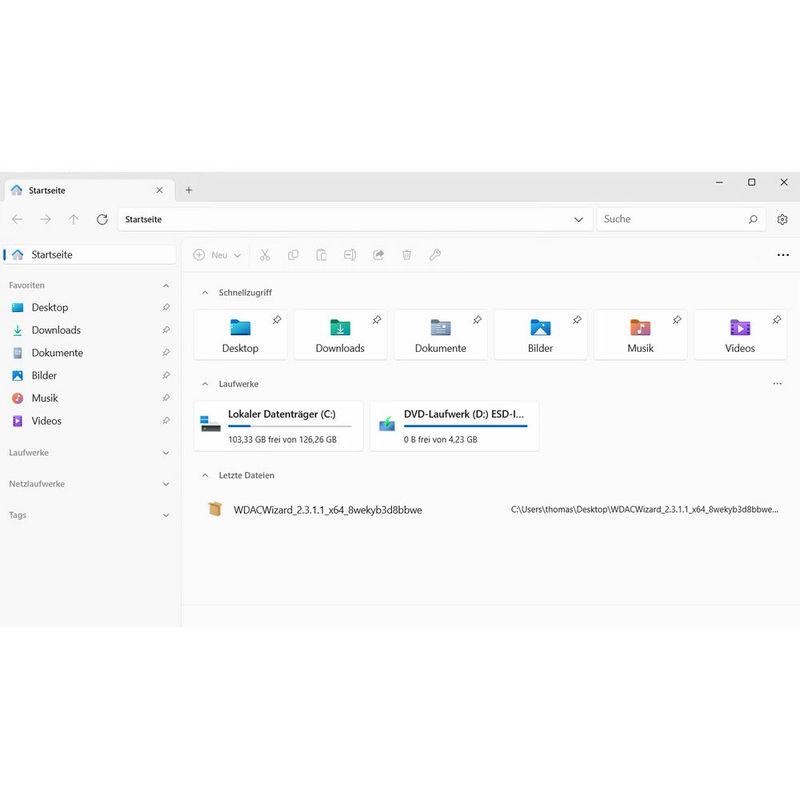800x800 pixels.
Task: Click the Refresh icon in the navigation bar
Action: coord(101,219)
